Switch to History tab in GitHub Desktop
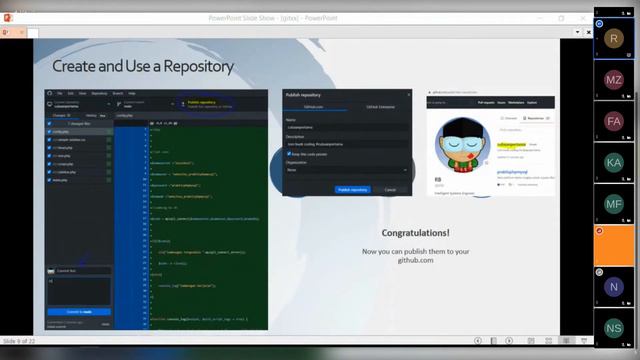The image size is (640, 360). (x=95, y=116)
